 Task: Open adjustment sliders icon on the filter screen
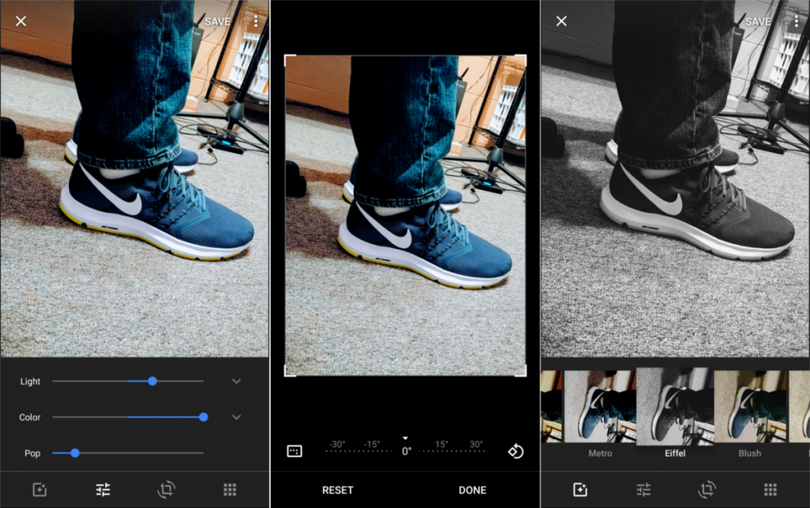point(643,489)
